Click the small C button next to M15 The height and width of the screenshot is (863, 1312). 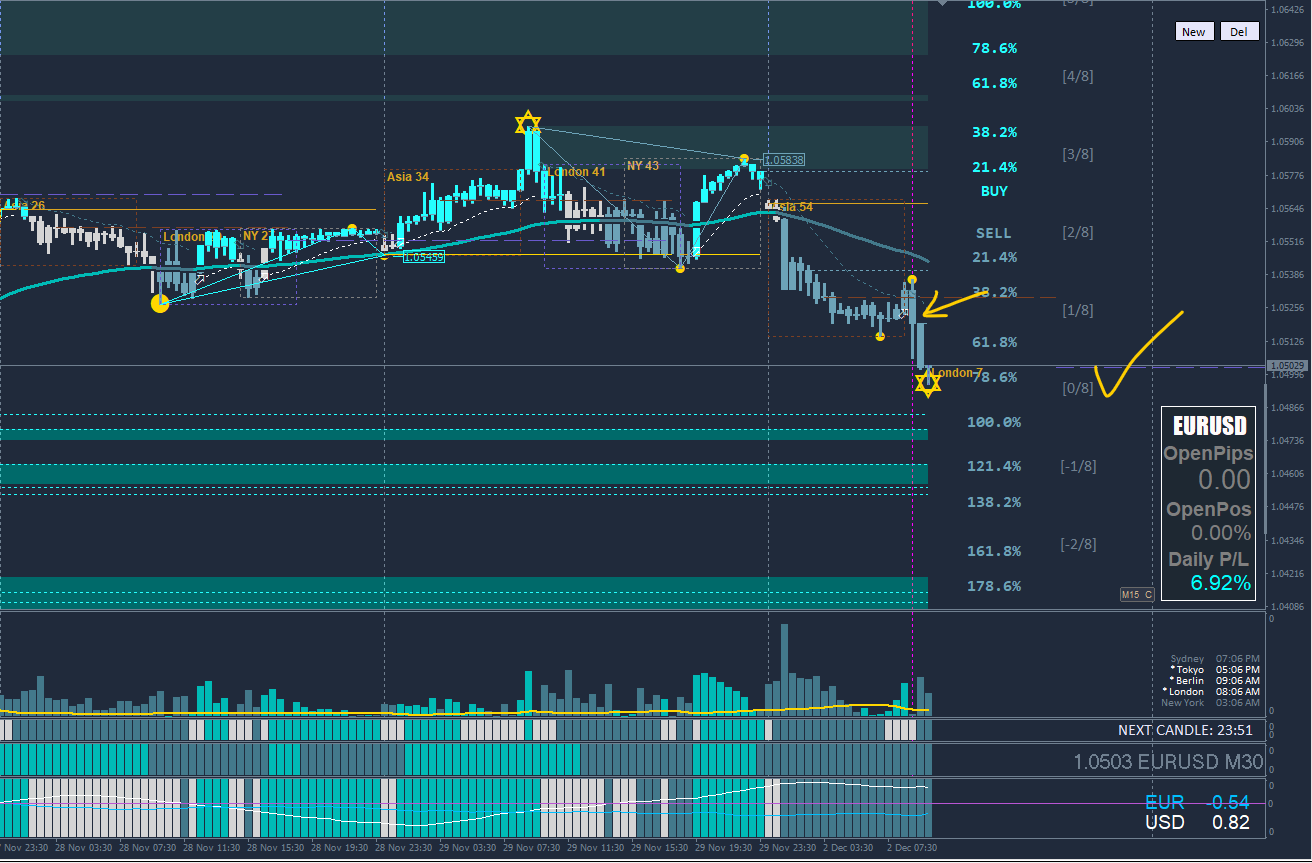[1149, 595]
